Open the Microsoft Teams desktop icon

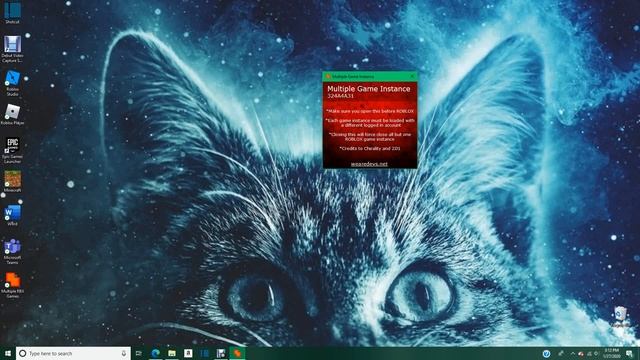coord(12,252)
